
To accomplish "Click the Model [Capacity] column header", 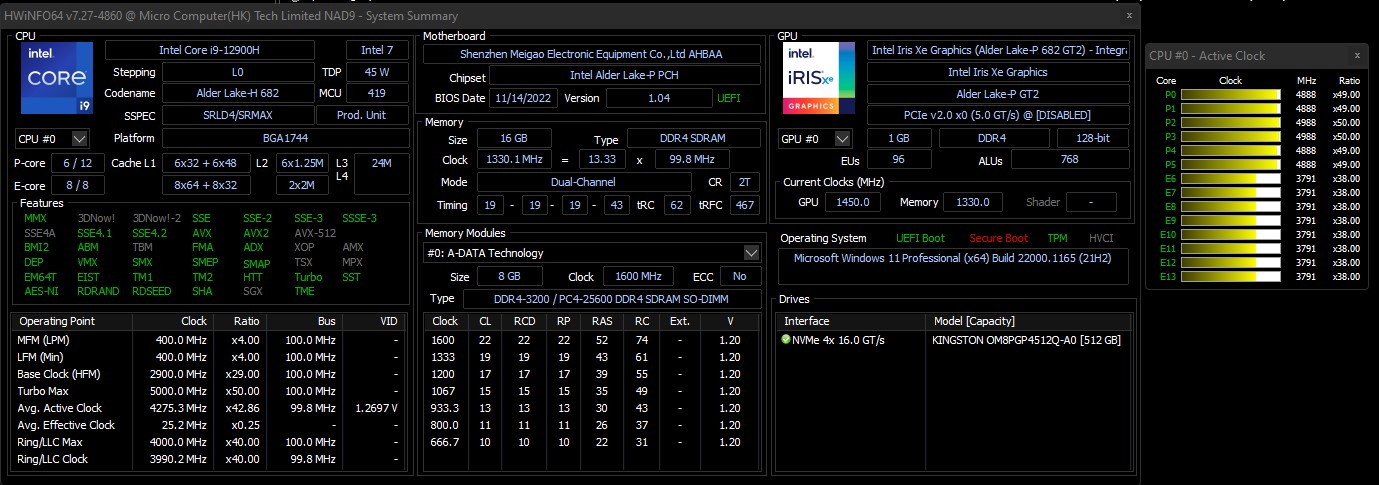I will tap(1029, 321).
